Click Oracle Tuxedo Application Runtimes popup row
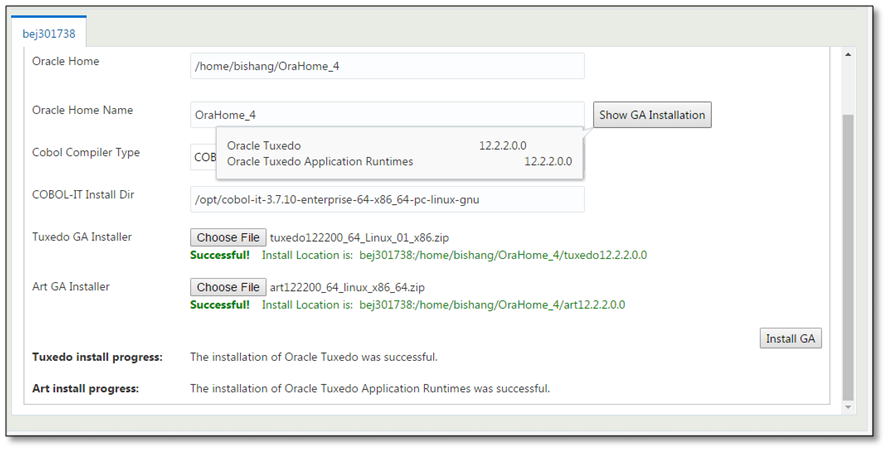Viewport: 888px width, 451px height. pyautogui.click(x=399, y=161)
